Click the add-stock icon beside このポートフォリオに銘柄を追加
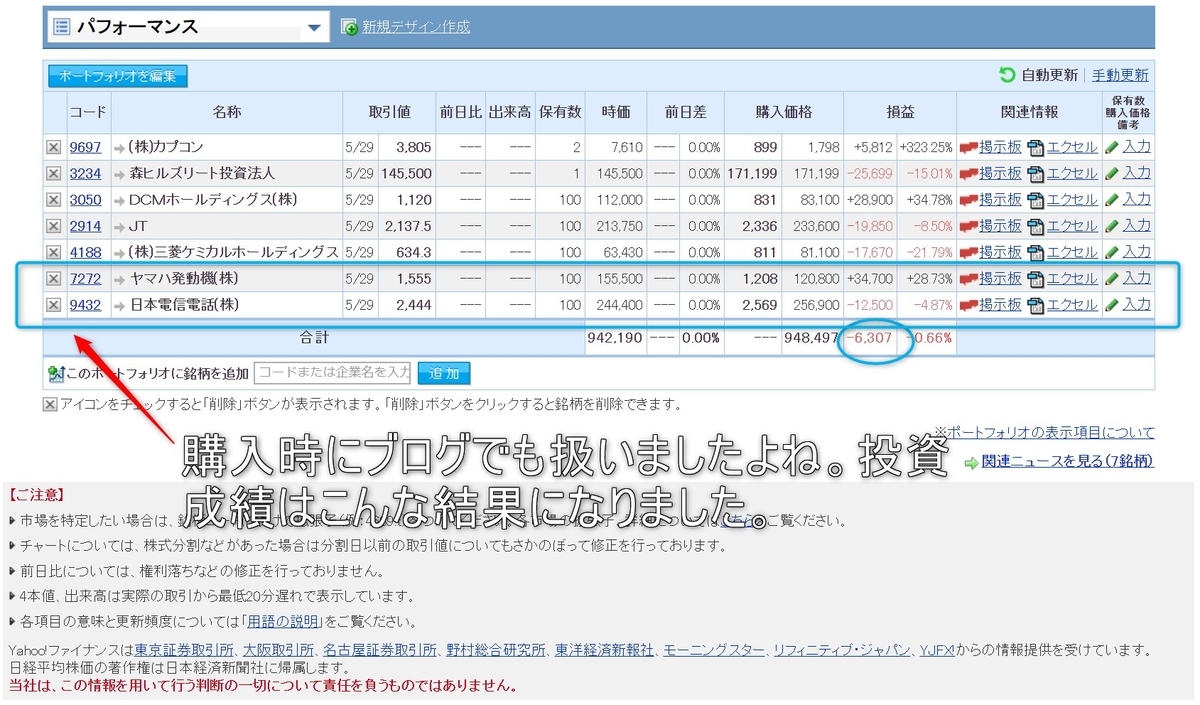Image resolution: width=1200 pixels, height=705 pixels. click(x=56, y=374)
